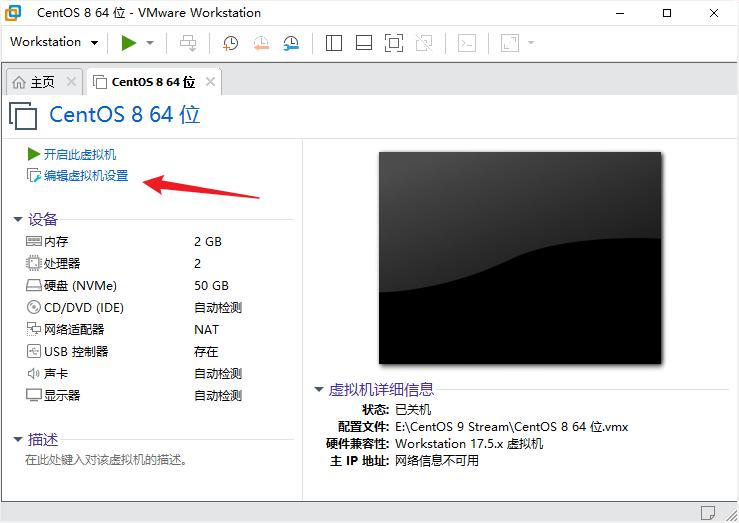The image size is (739, 523).
Task: Expand the power options dropdown arrow
Action: click(x=150, y=43)
